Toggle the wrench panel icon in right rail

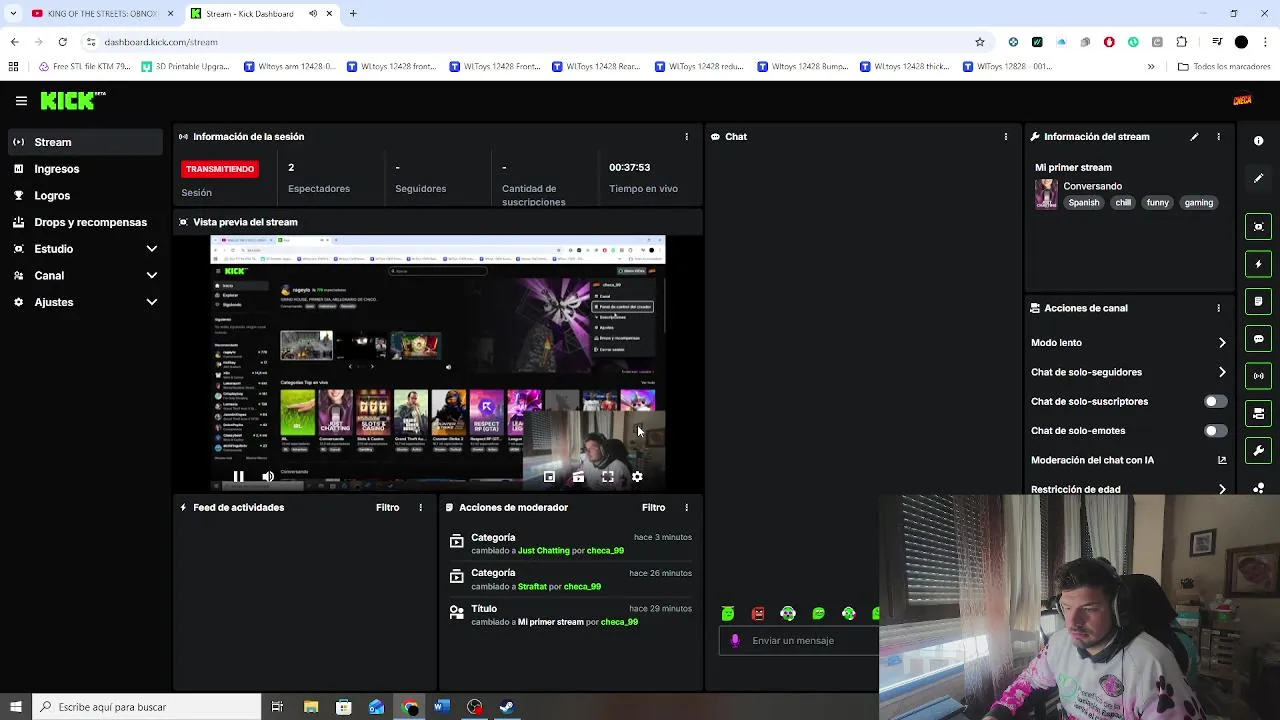[x=1259, y=451]
